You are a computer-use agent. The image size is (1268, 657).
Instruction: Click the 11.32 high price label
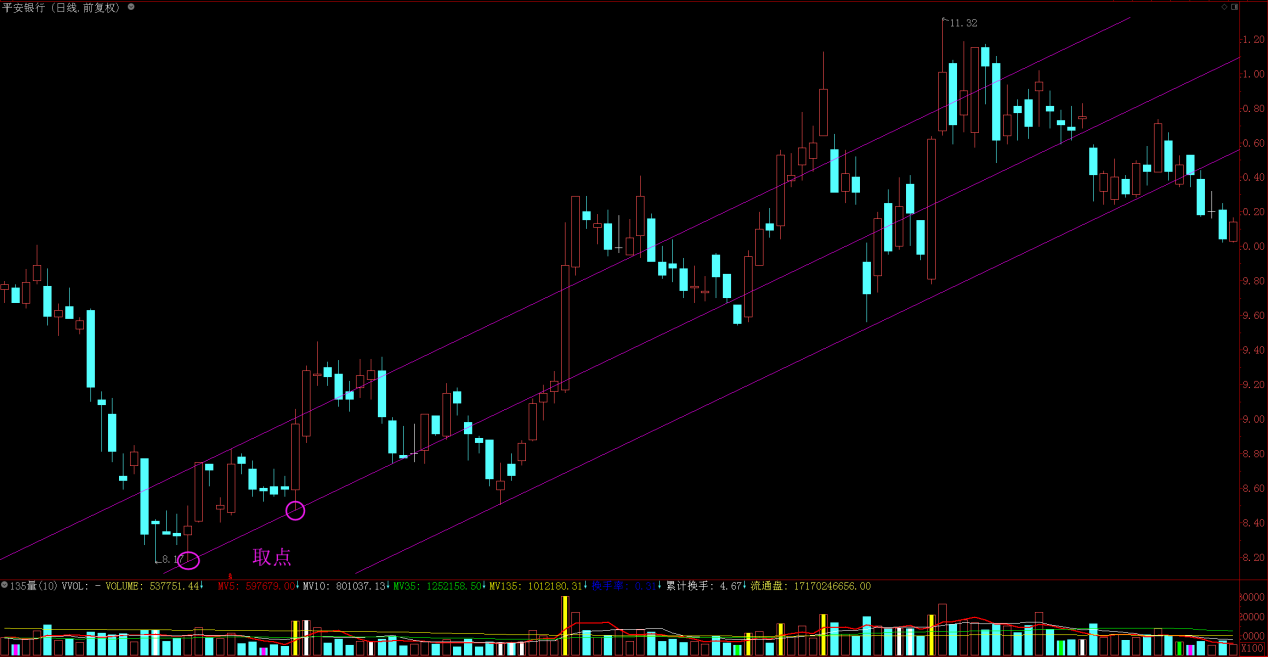coord(962,22)
